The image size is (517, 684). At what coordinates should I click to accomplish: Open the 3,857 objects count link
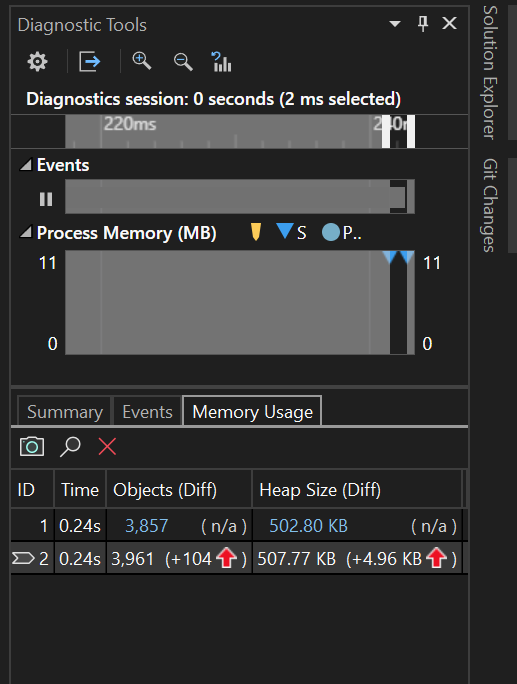pos(147,526)
